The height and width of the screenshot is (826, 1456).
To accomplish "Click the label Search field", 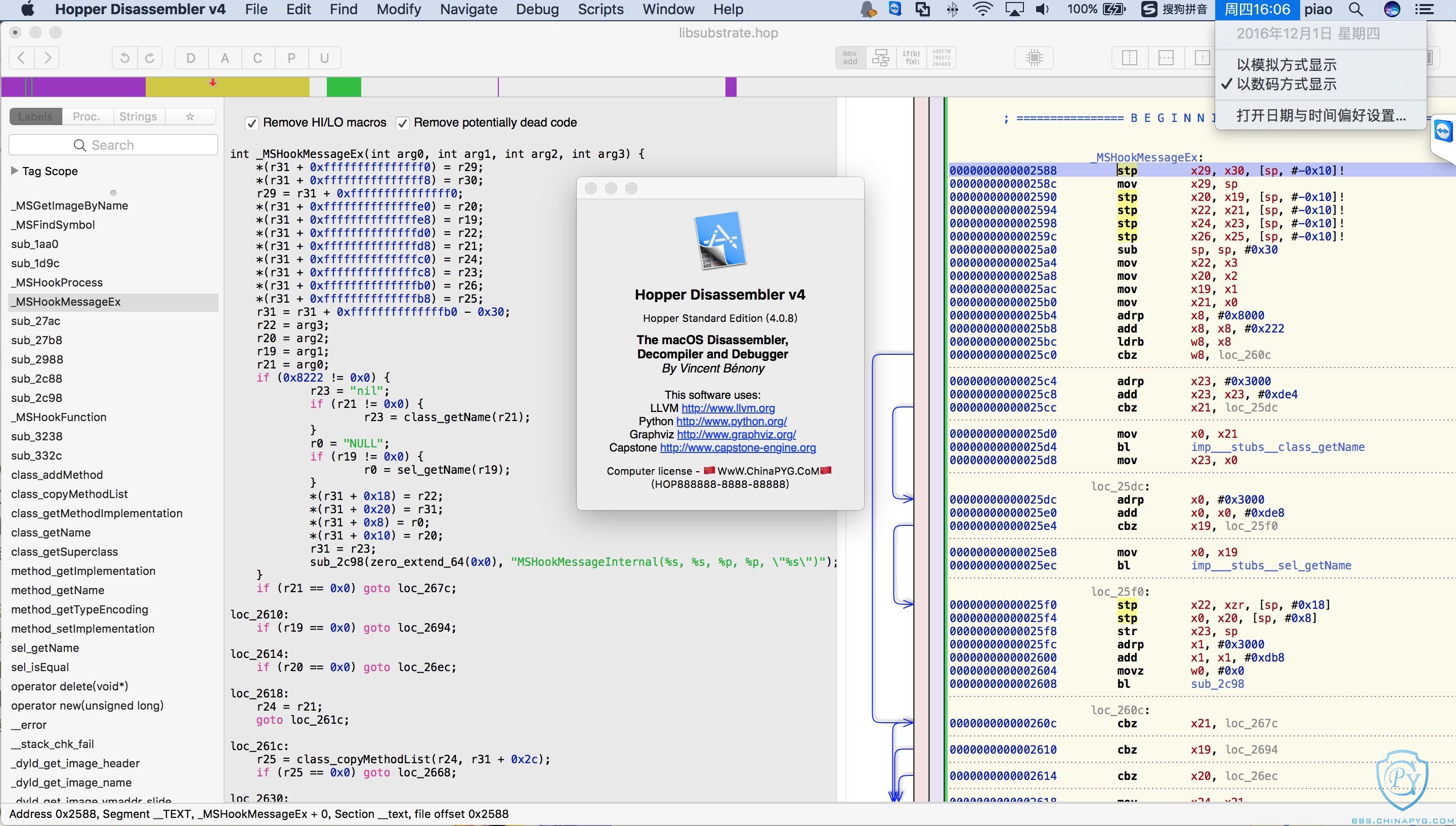I will (113, 145).
